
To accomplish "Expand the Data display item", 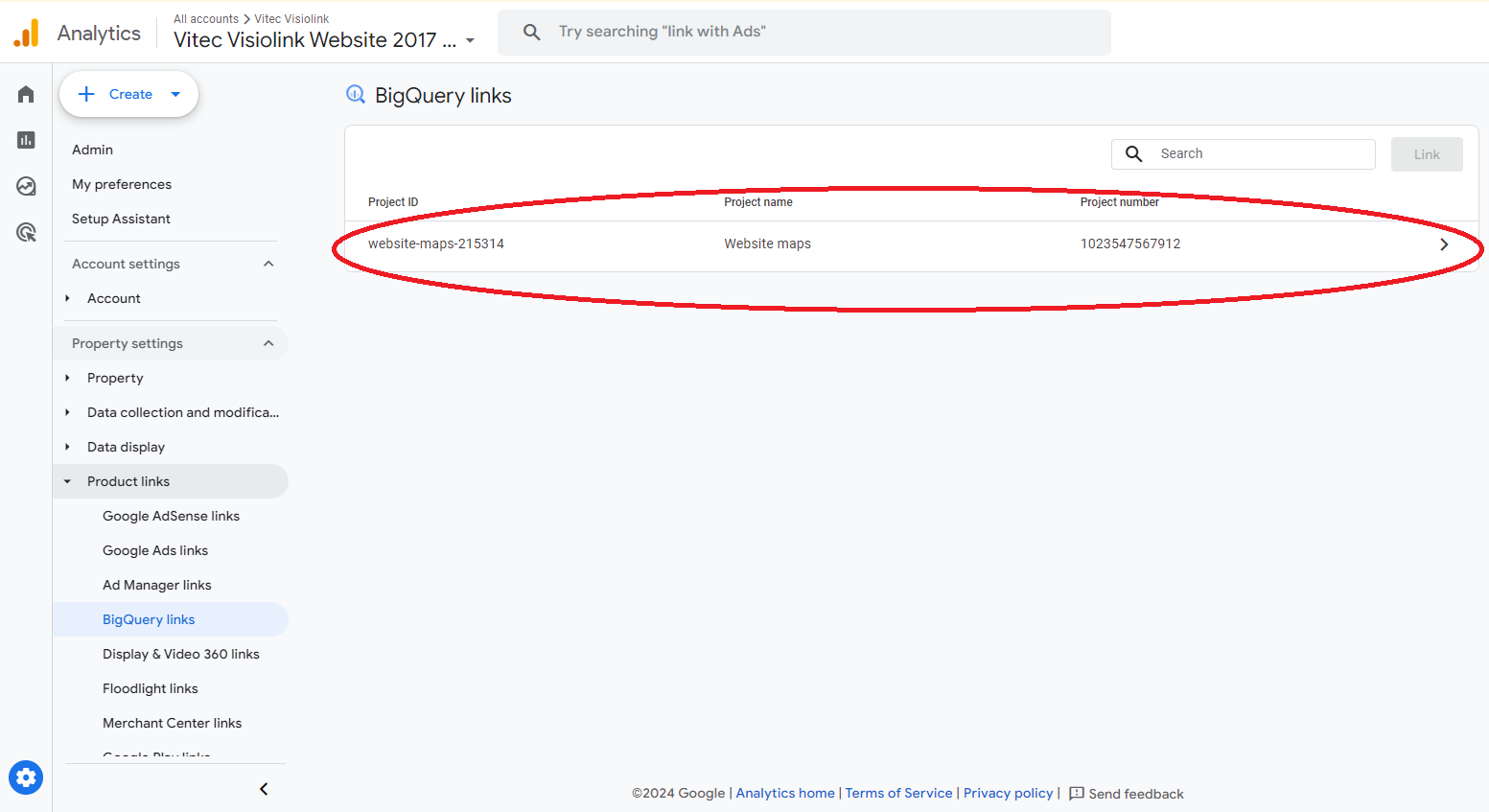I will pos(67,447).
